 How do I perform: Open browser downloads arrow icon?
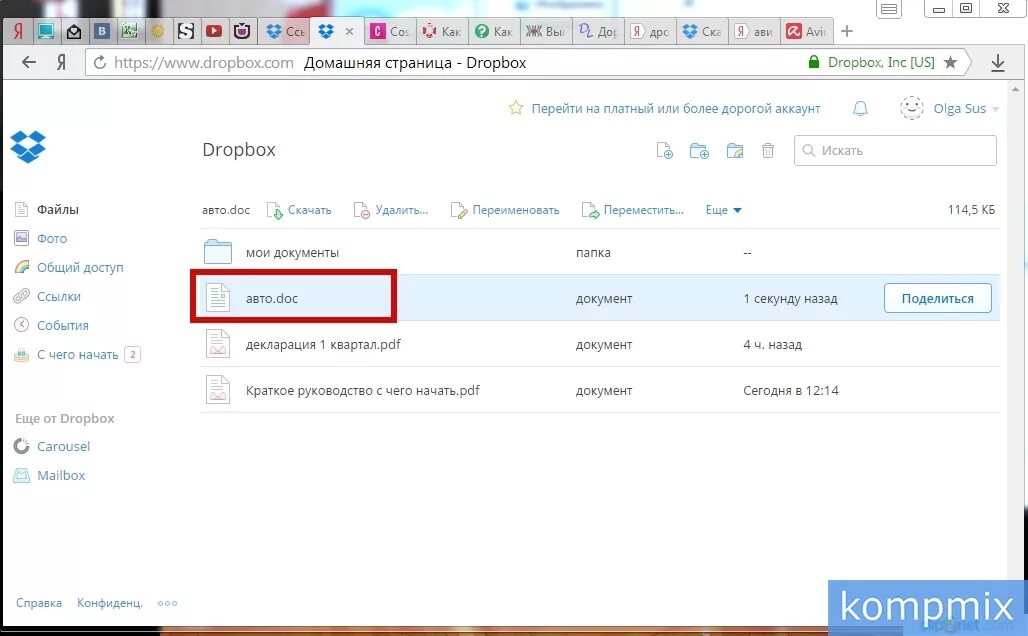click(x=998, y=63)
